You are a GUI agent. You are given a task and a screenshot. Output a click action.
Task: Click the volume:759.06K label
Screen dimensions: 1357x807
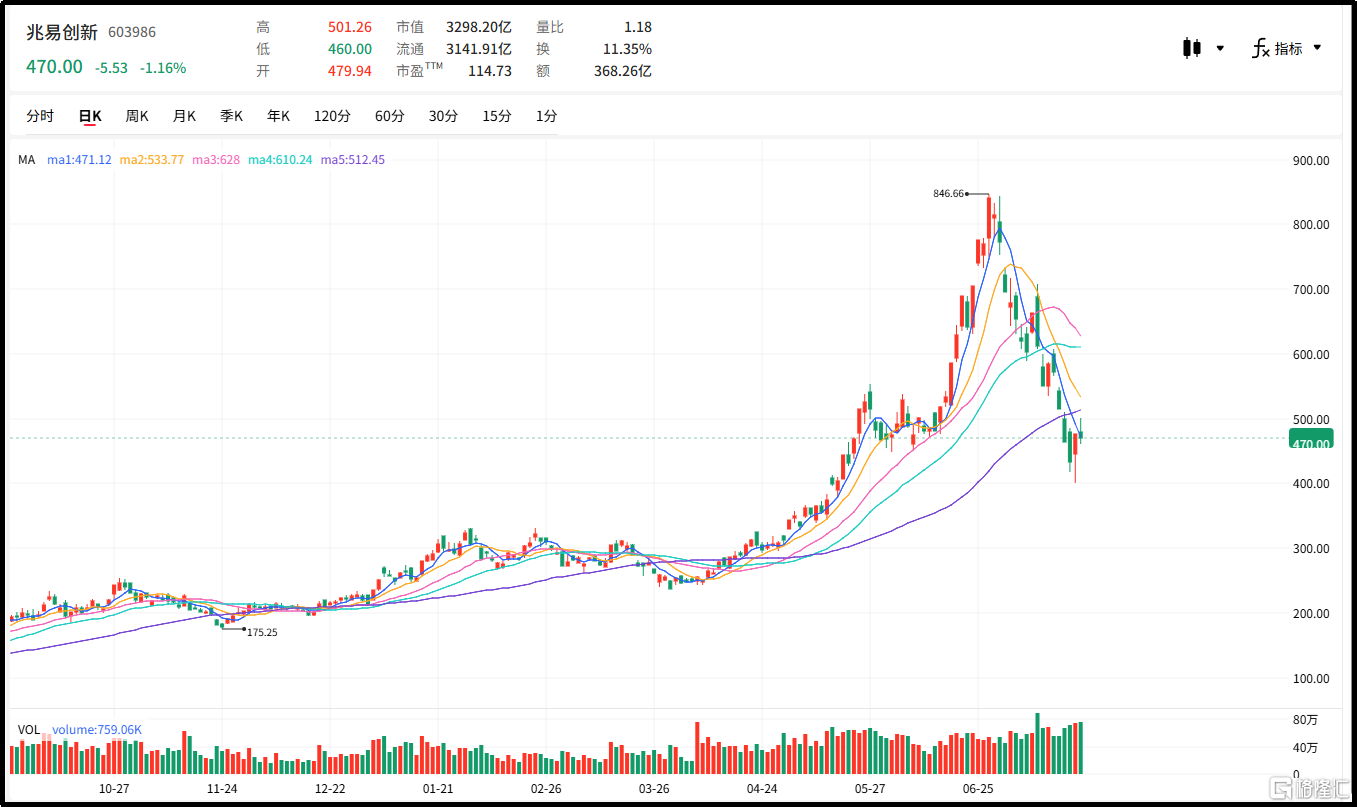pyautogui.click(x=97, y=730)
